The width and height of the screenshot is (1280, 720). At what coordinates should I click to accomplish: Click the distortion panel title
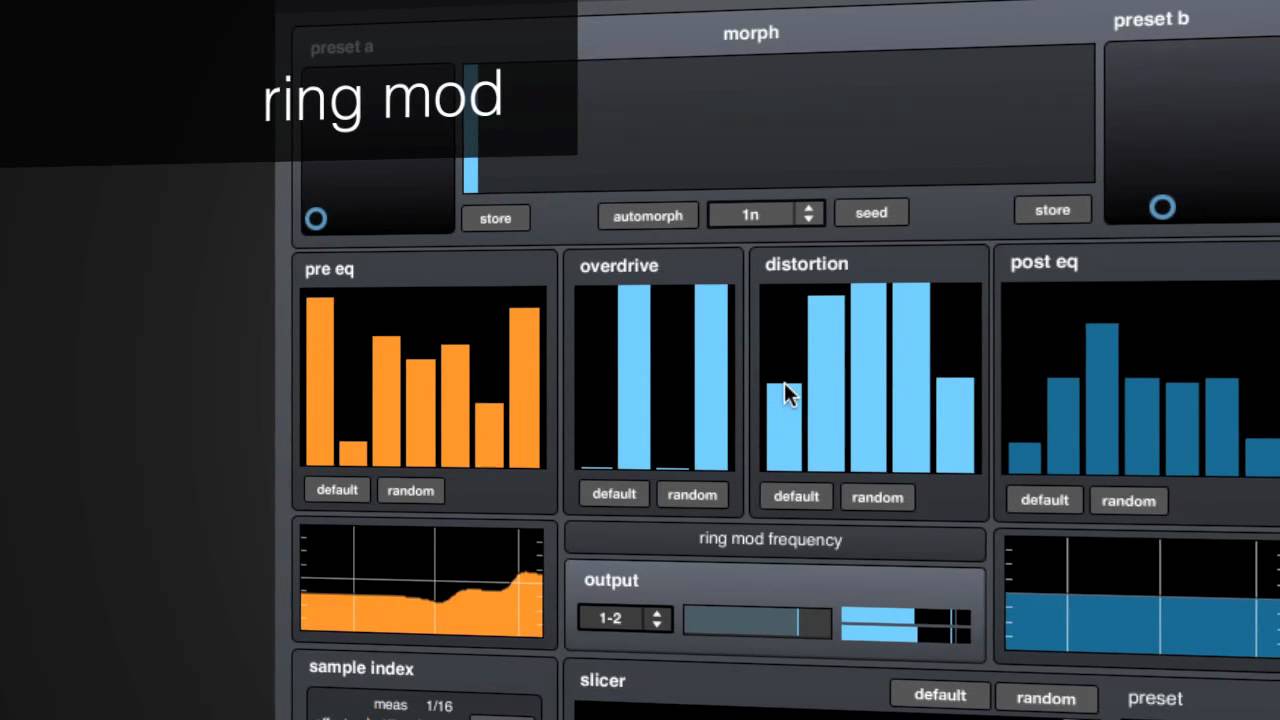[806, 264]
